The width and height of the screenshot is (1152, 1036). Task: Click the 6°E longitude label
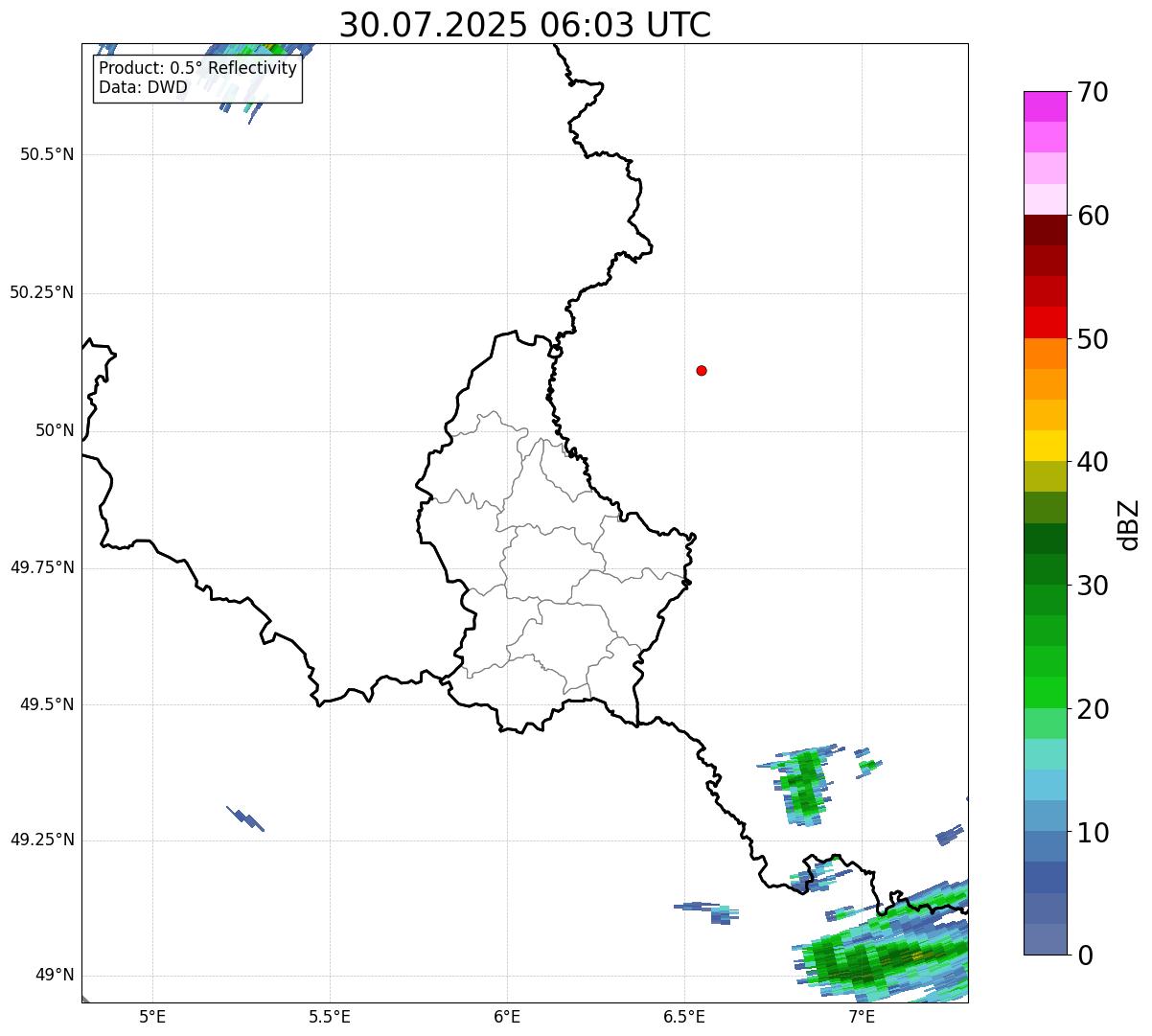pyautogui.click(x=507, y=1016)
